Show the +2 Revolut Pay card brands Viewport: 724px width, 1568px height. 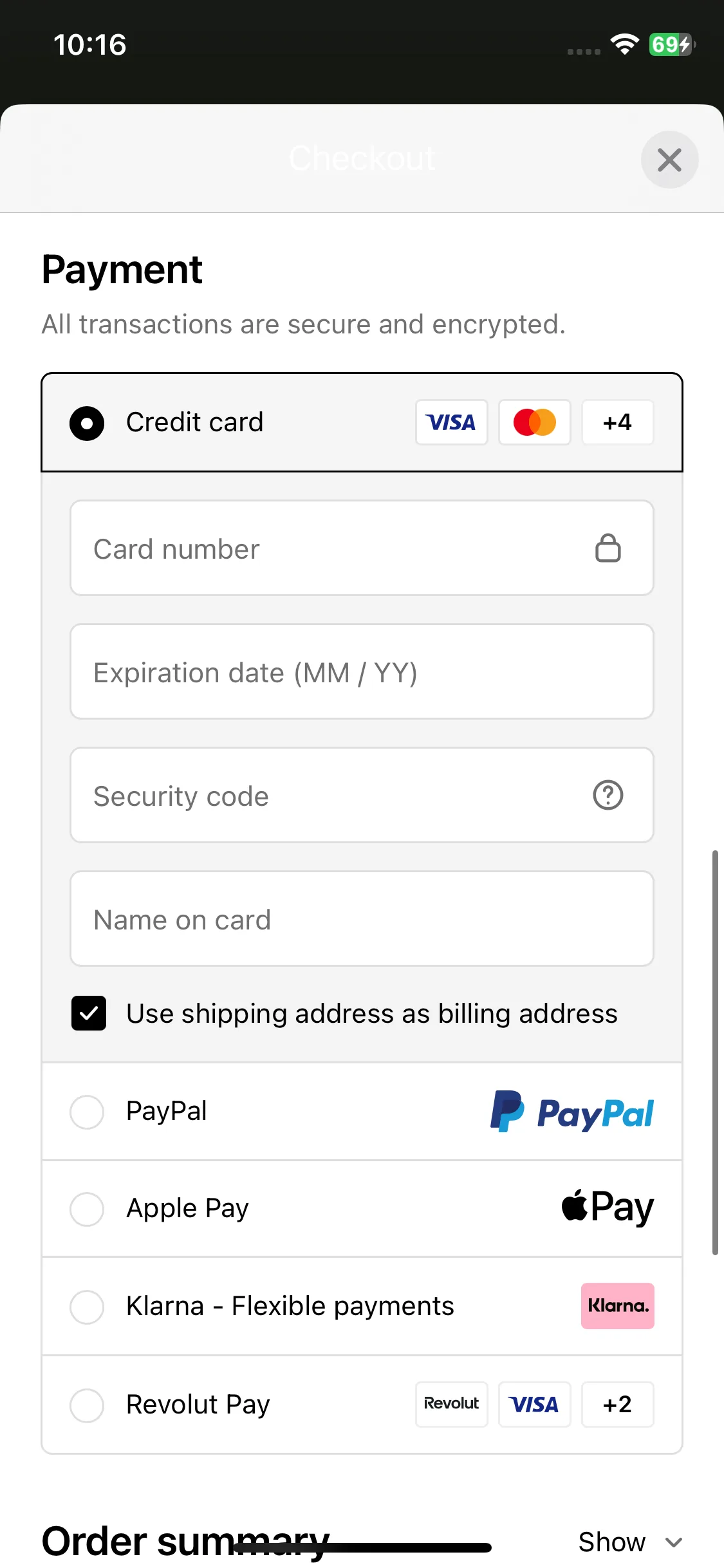pos(618,1404)
